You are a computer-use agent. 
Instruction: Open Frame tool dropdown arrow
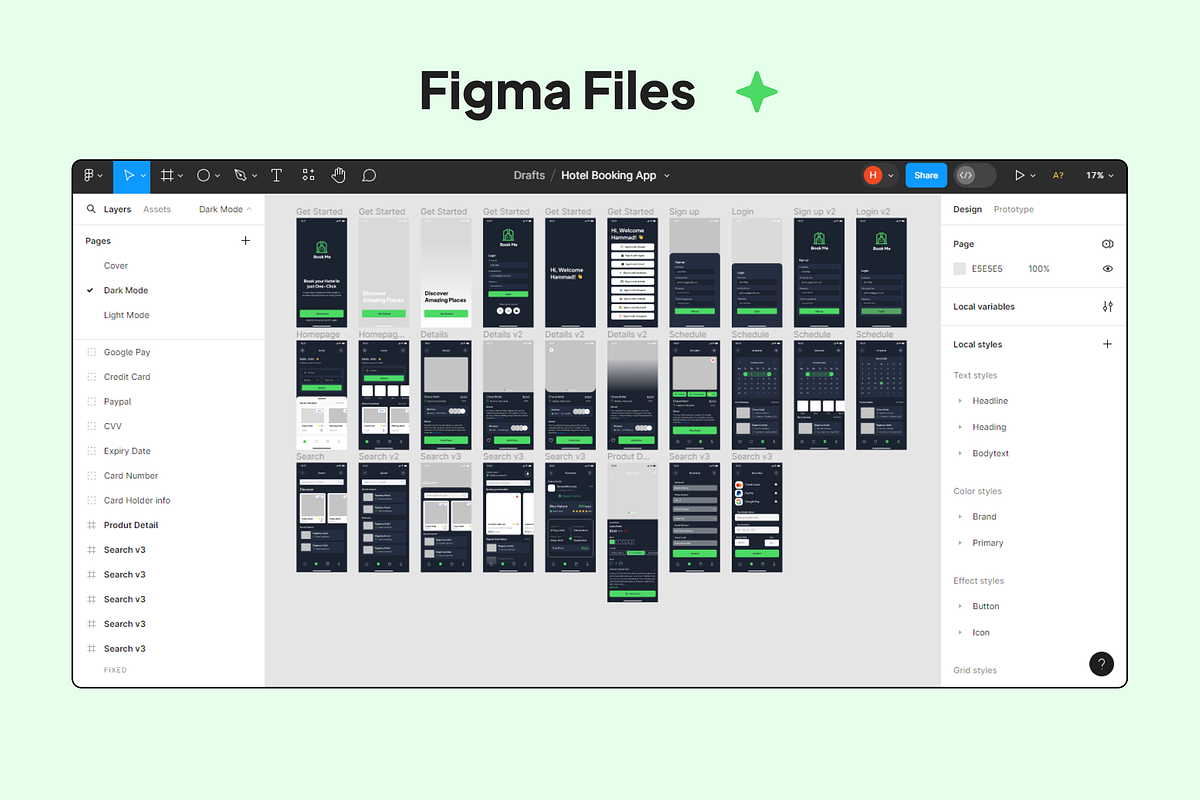coord(180,176)
